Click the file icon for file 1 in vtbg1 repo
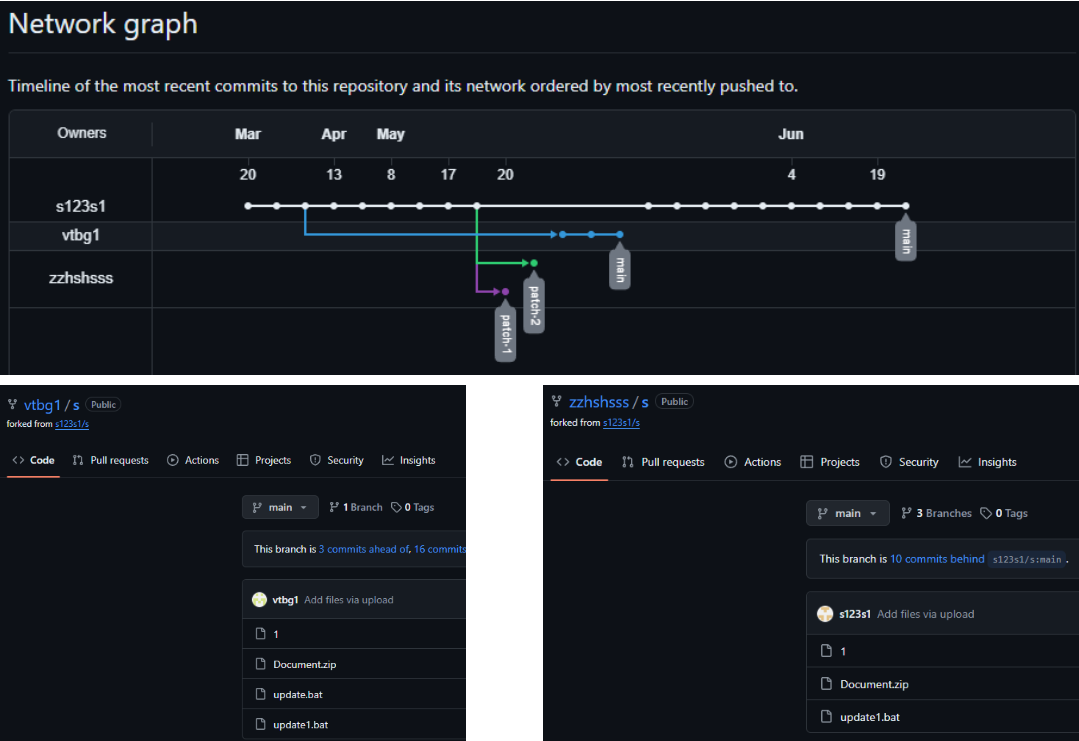Image resolution: width=1079 pixels, height=741 pixels. pyautogui.click(x=260, y=633)
